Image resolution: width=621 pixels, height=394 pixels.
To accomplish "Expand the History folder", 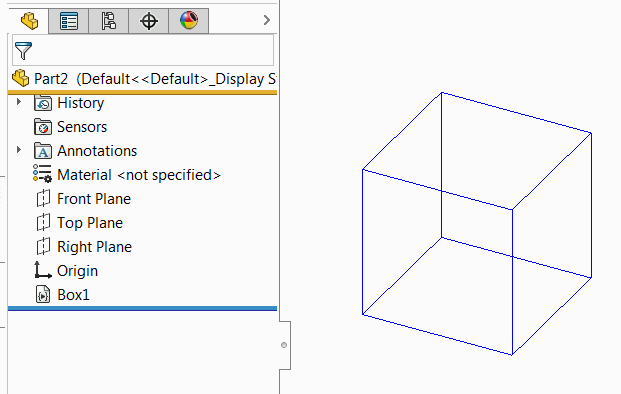I will [19, 102].
